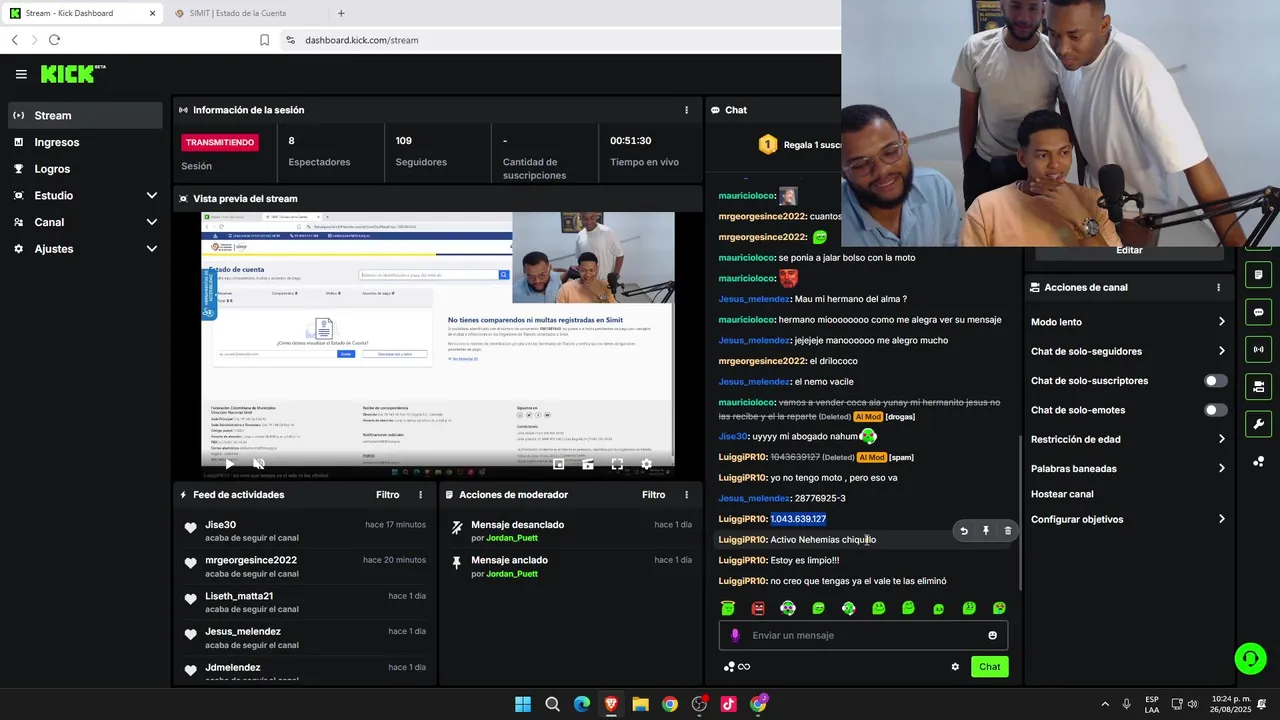Open the Acciones de moderador Filtro
Screen dimensions: 1280x720
pyautogui.click(x=653, y=495)
